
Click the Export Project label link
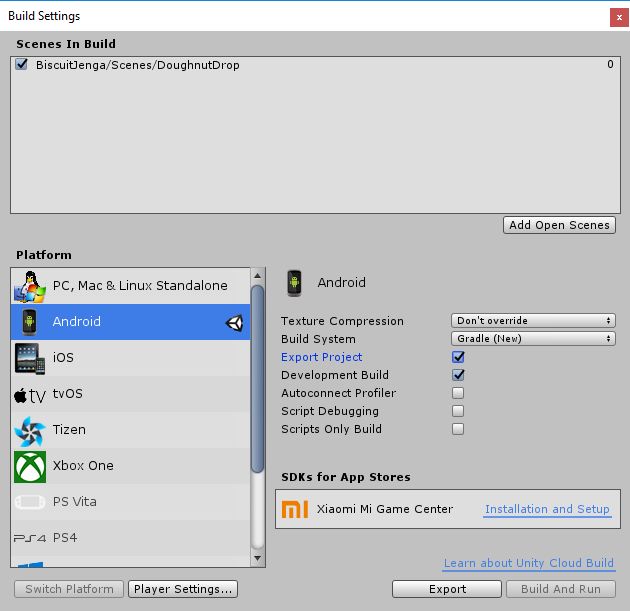pyautogui.click(x=321, y=357)
